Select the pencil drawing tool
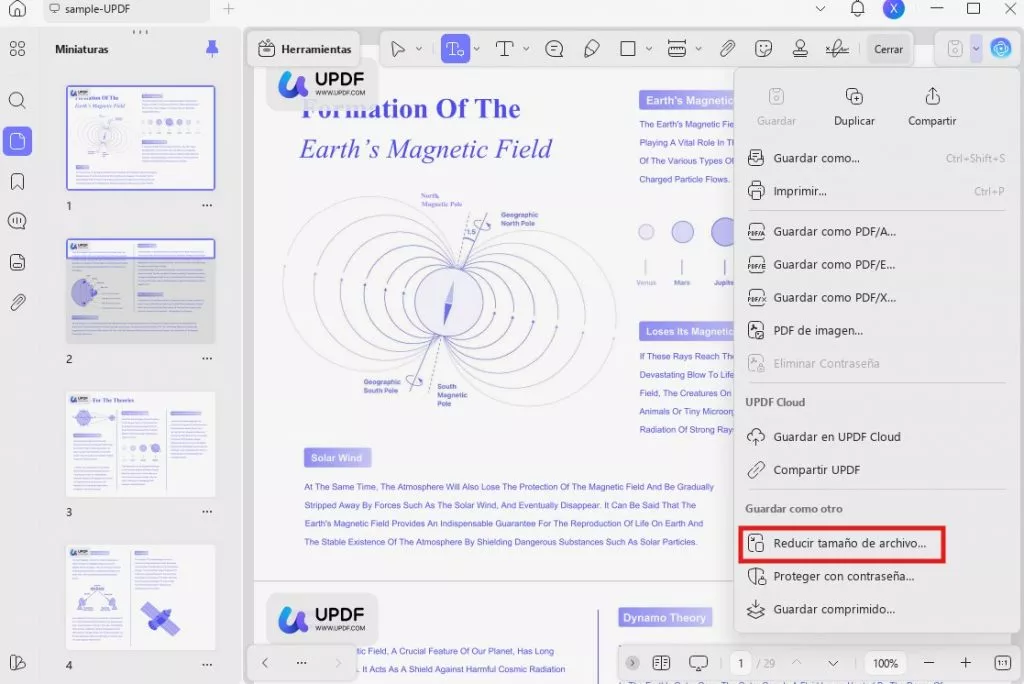This screenshot has width=1024, height=684. click(591, 49)
